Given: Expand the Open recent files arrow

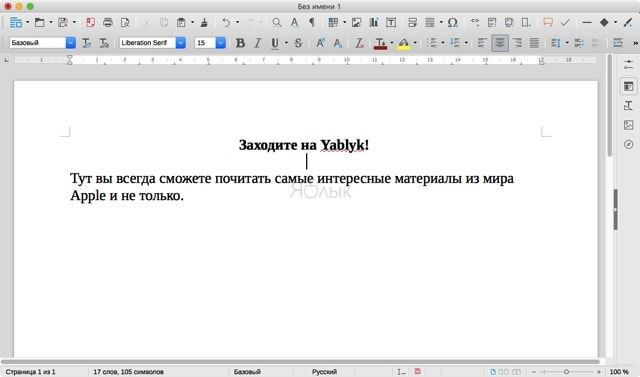Looking at the screenshot, I should (x=51, y=22).
